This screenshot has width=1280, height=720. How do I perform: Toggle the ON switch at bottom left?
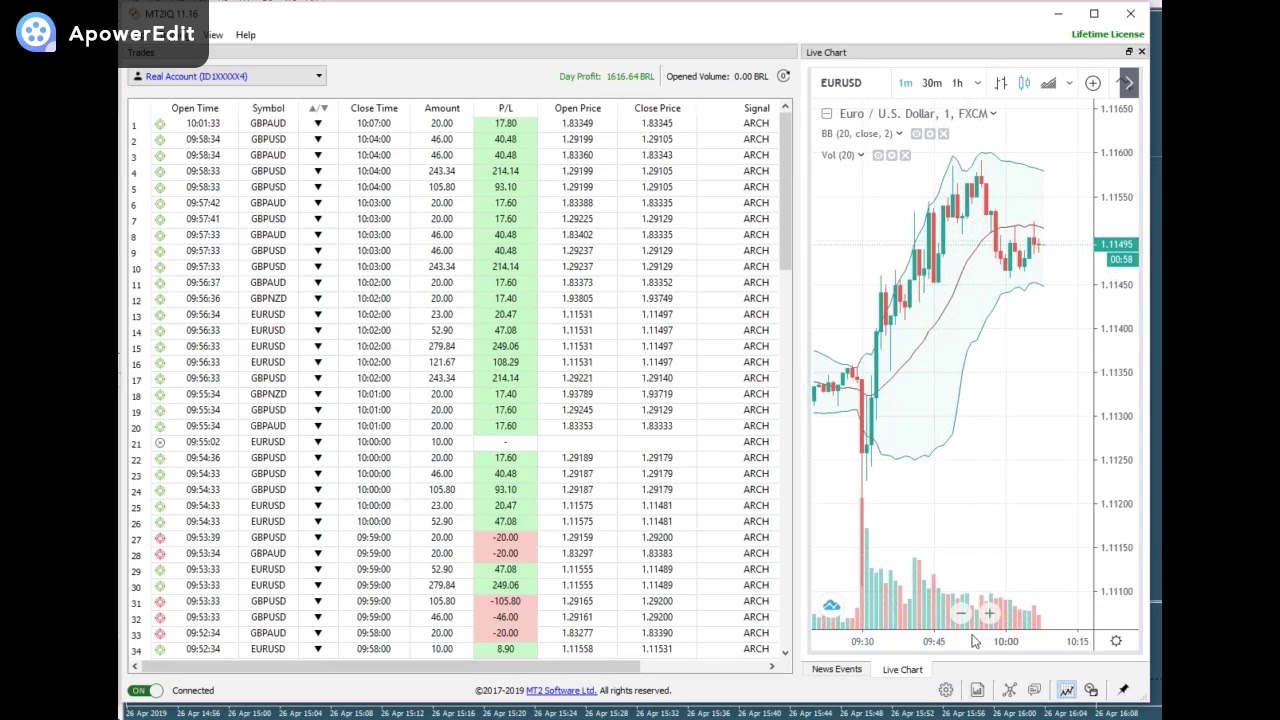146,690
